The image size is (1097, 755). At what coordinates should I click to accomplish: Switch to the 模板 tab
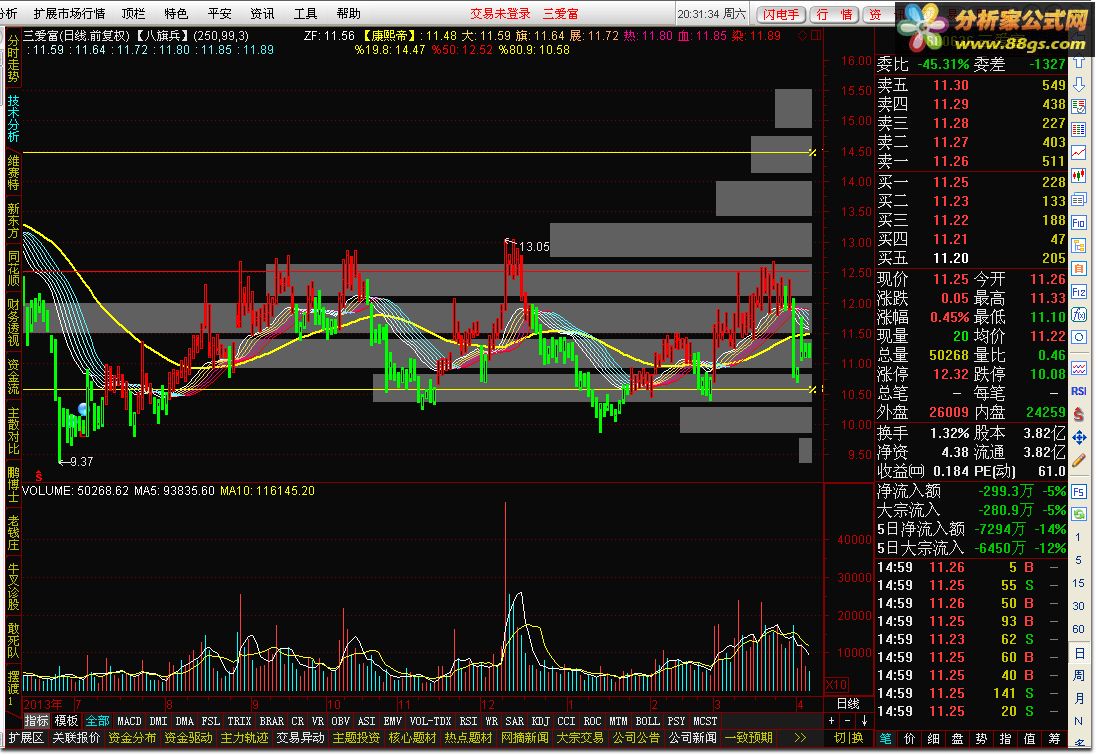coord(66,721)
